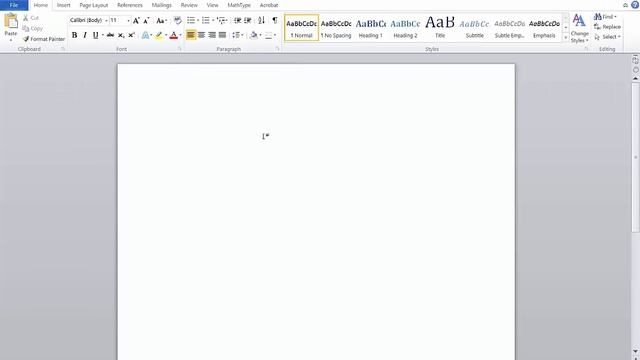The width and height of the screenshot is (640, 360).
Task: Expand the highlight color arrow
Action: point(166,35)
